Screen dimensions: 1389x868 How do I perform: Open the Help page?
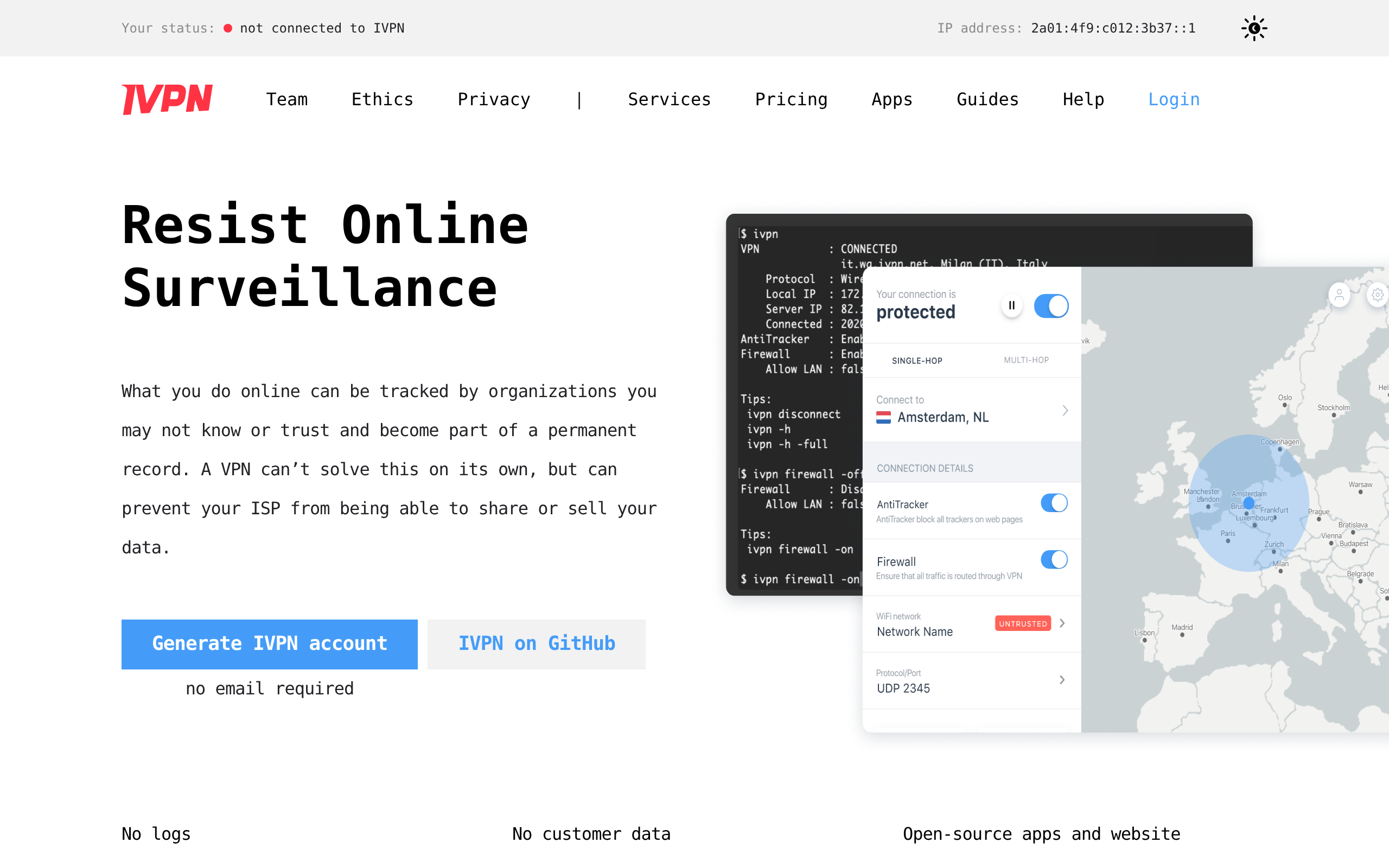pyautogui.click(x=1083, y=99)
